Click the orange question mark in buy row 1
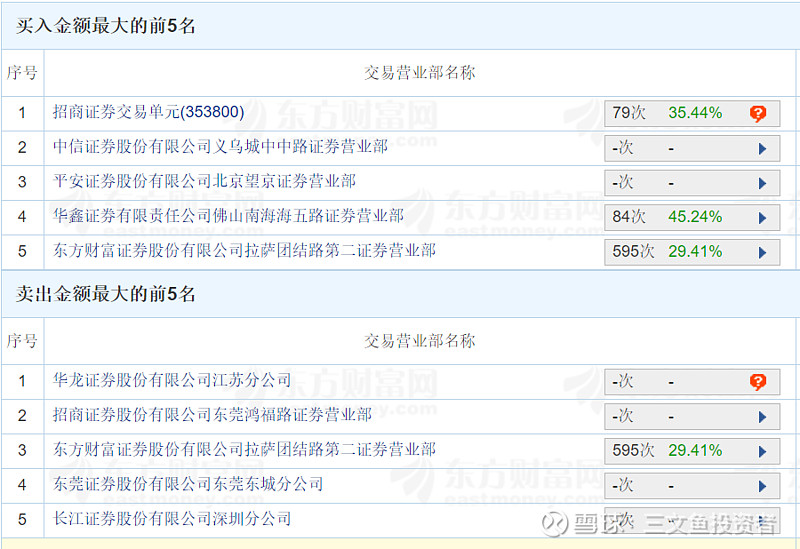 758,114
